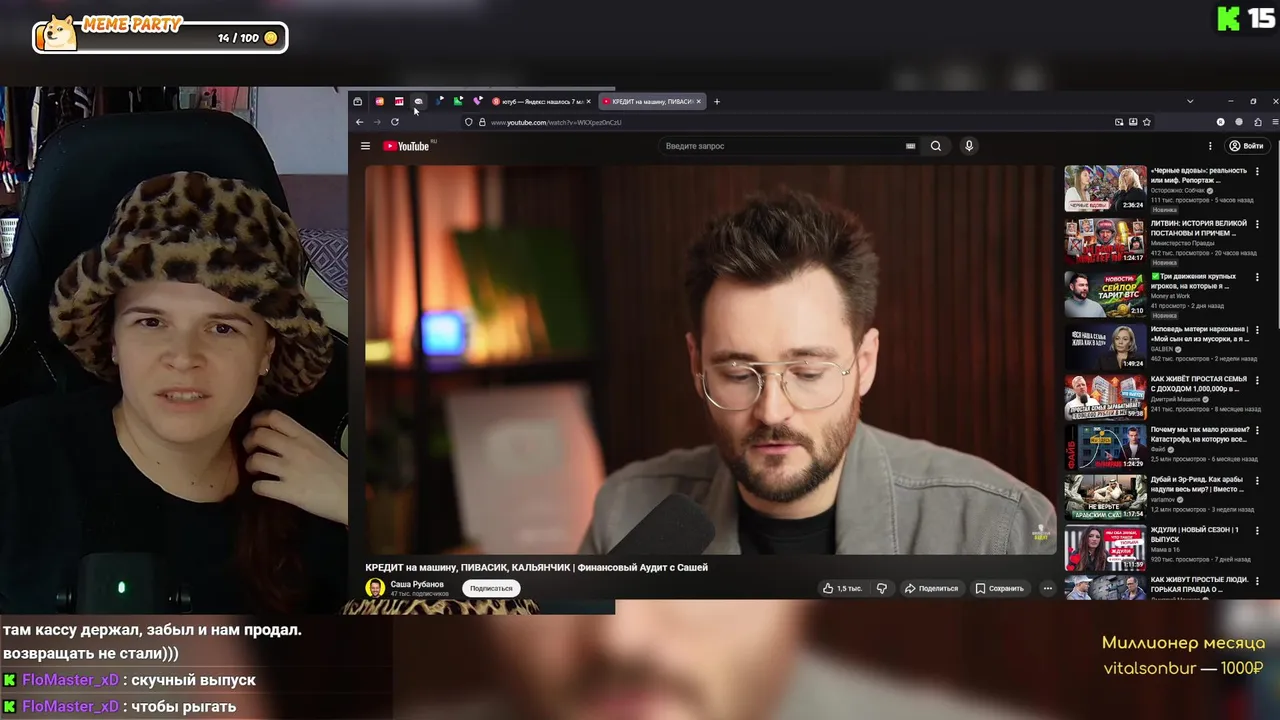This screenshot has height=720, width=1280.
Task: Reload the page with the refresh icon
Action: [395, 122]
